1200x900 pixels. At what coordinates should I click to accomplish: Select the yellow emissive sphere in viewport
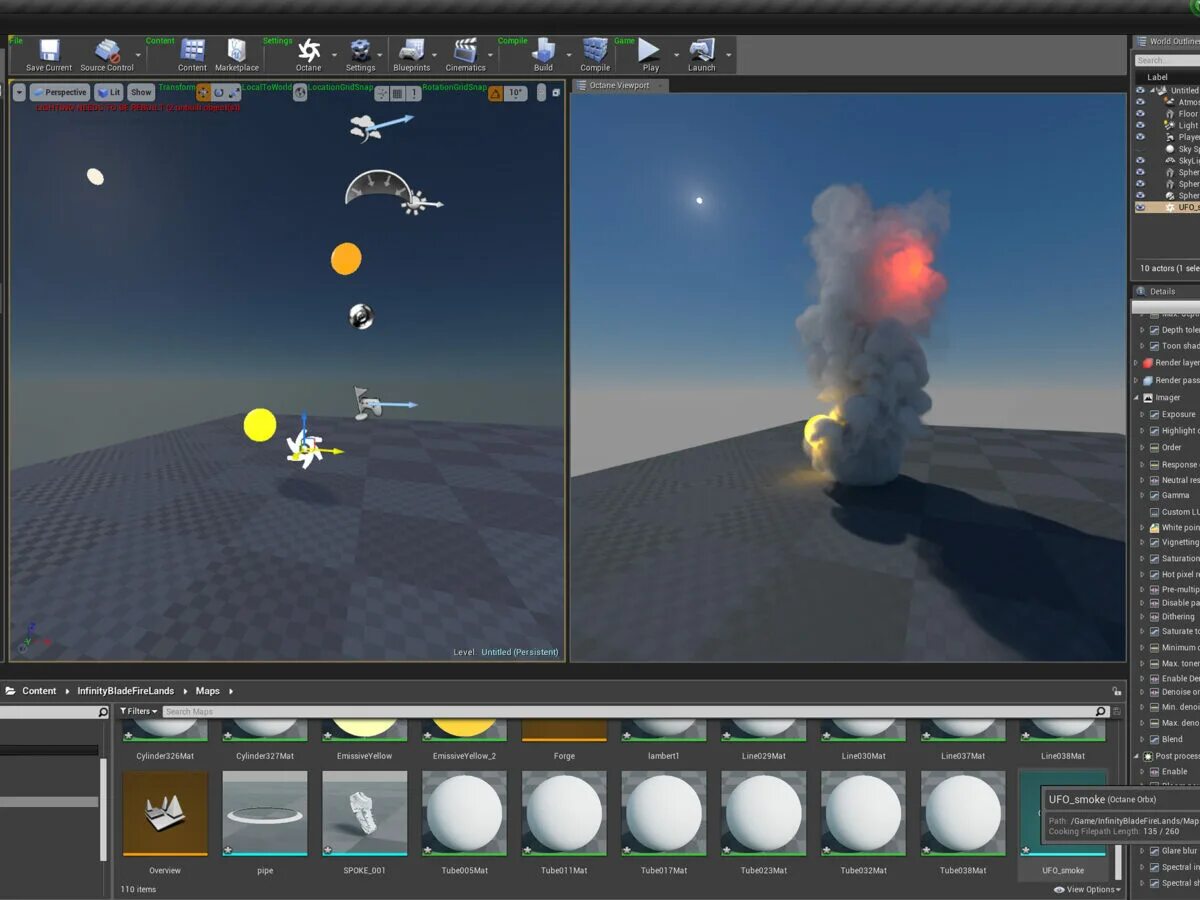point(260,425)
